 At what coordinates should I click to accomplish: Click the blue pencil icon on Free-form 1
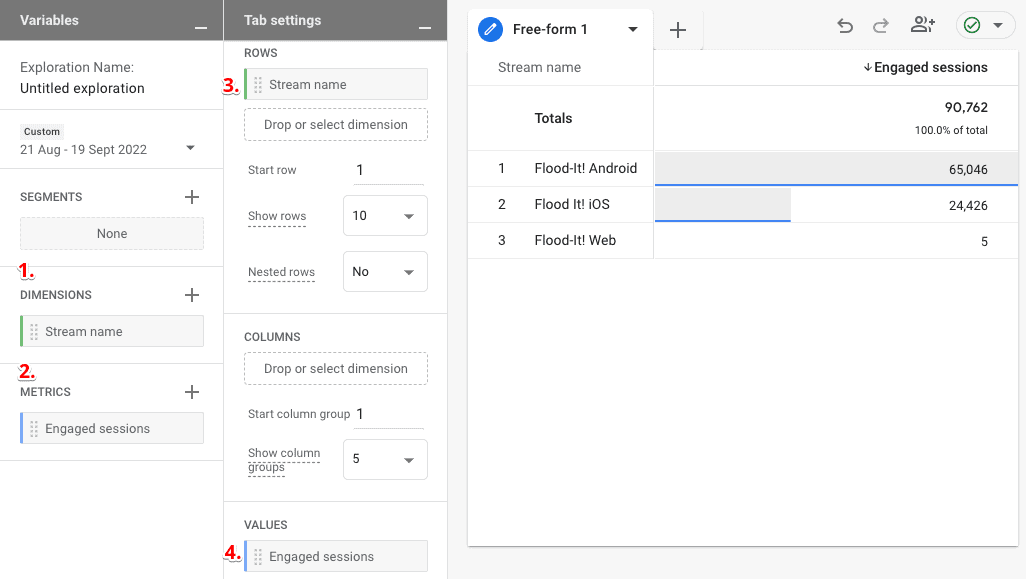[x=489, y=29]
